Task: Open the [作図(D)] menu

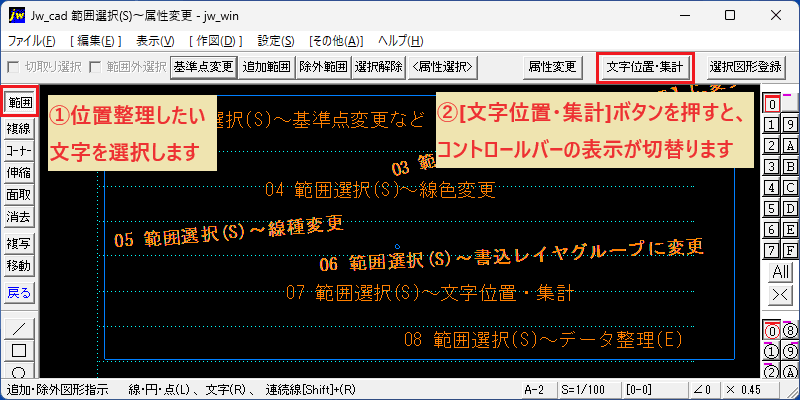Action: (215, 41)
